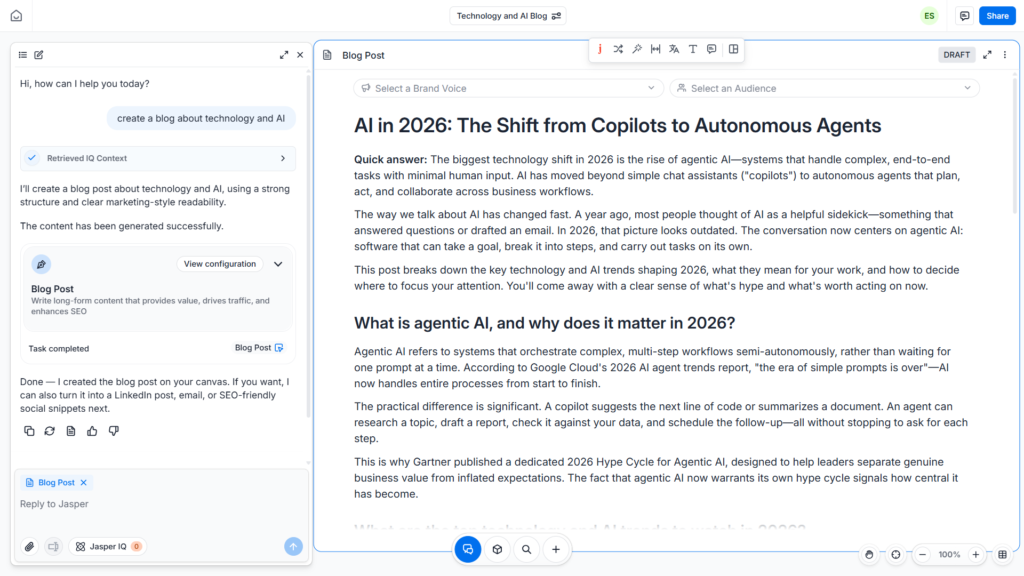This screenshot has height=576, width=1024.
Task: Expand the Retrieved IQ Context row
Action: pos(158,158)
